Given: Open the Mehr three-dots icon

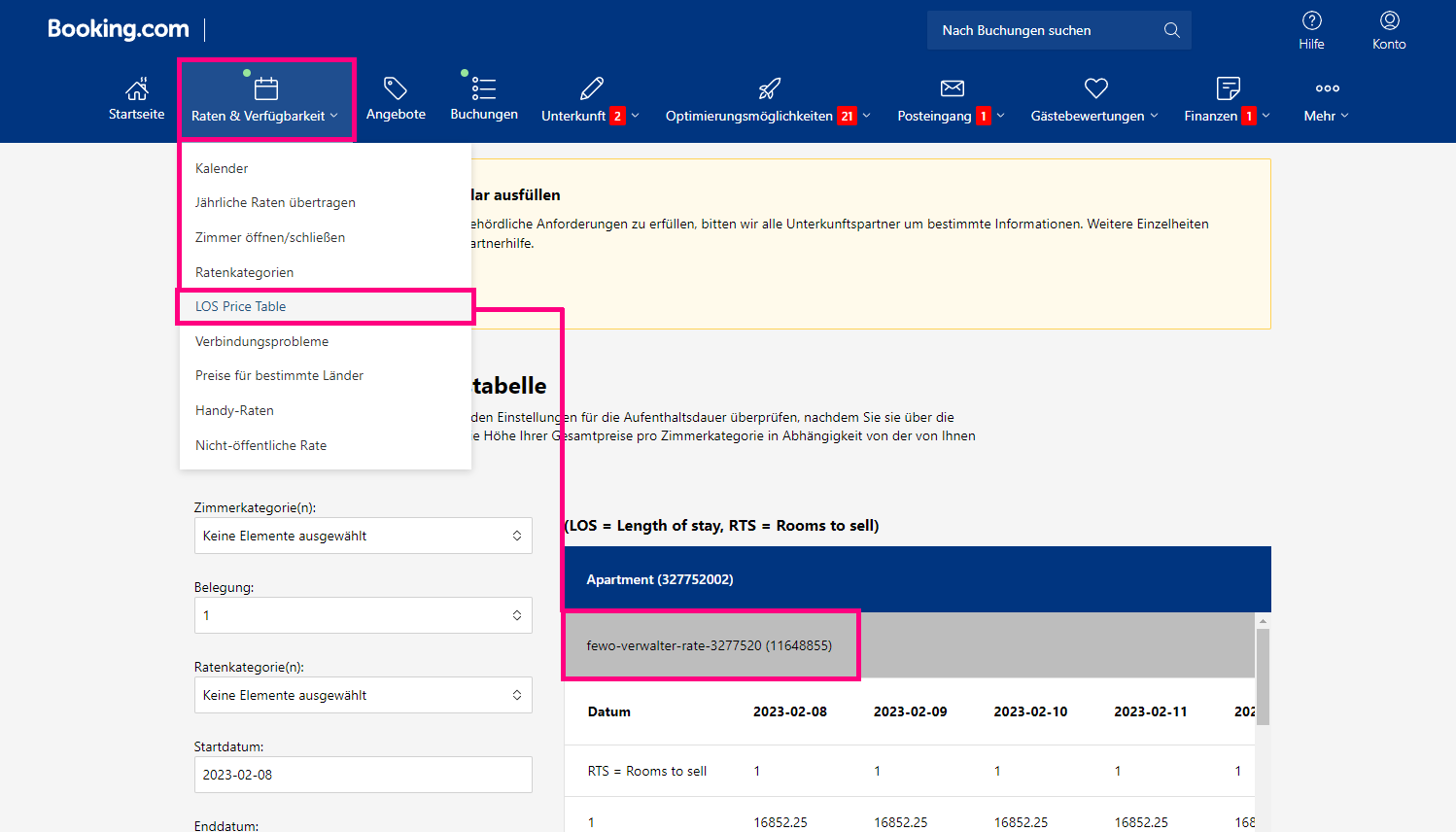Looking at the screenshot, I should tap(1328, 88).
